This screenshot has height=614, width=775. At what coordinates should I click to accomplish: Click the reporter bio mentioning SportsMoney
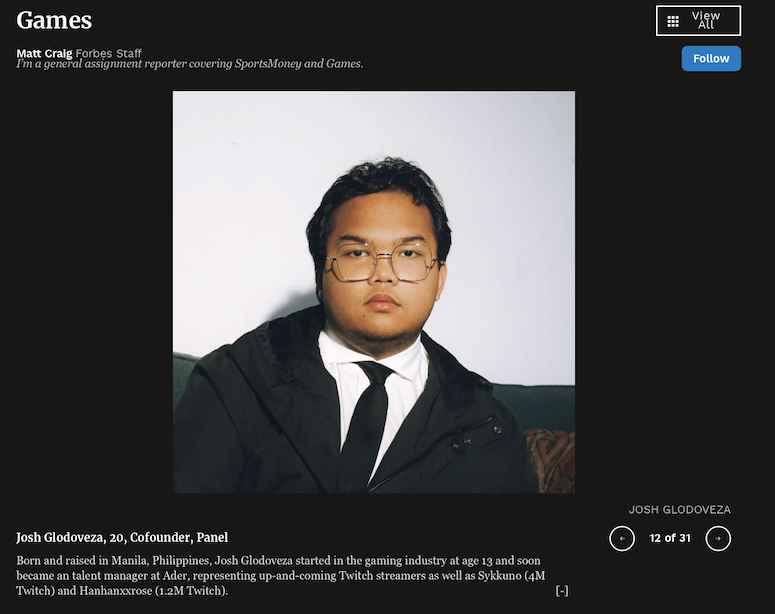pos(190,64)
